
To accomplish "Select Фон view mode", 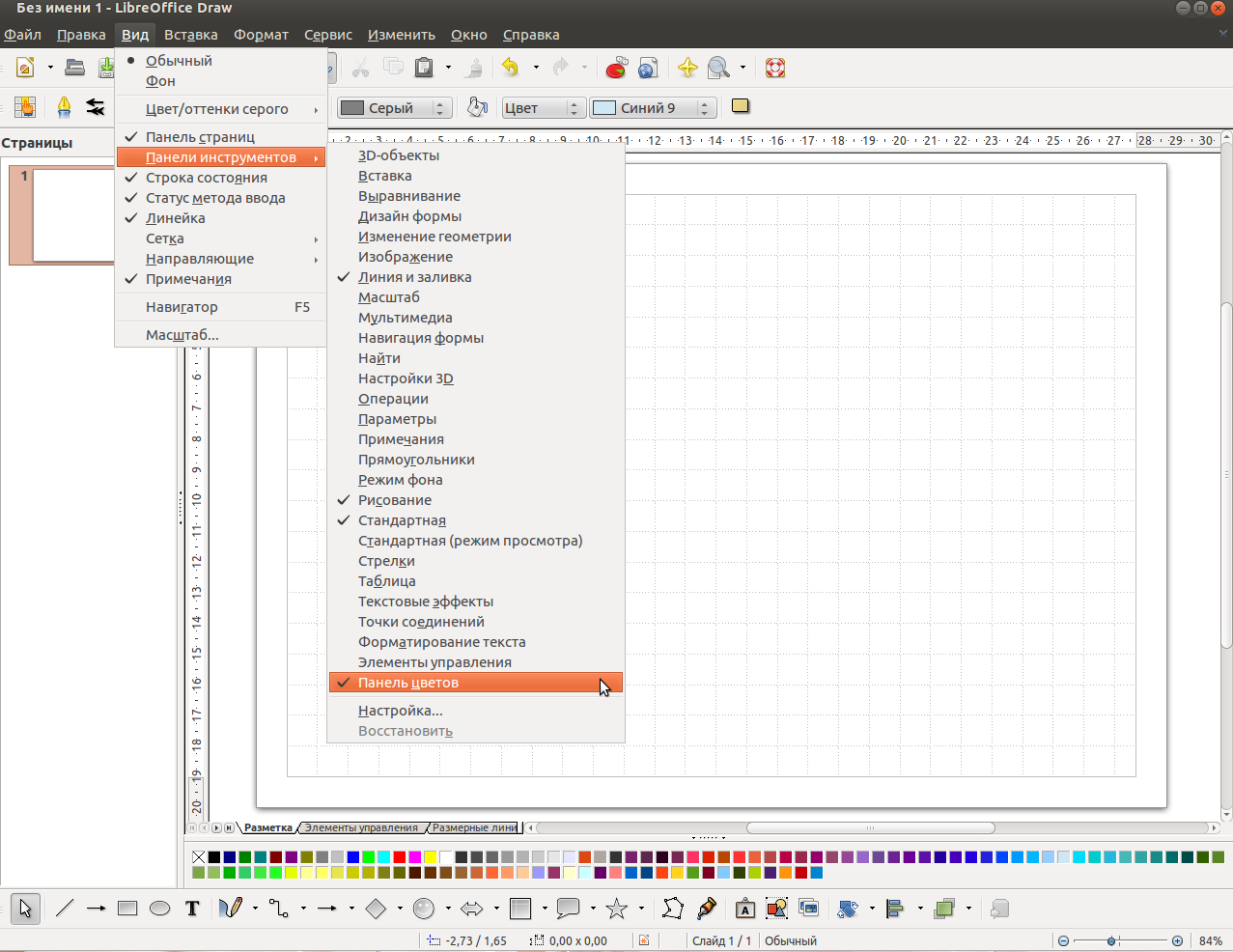I will [x=221, y=81].
